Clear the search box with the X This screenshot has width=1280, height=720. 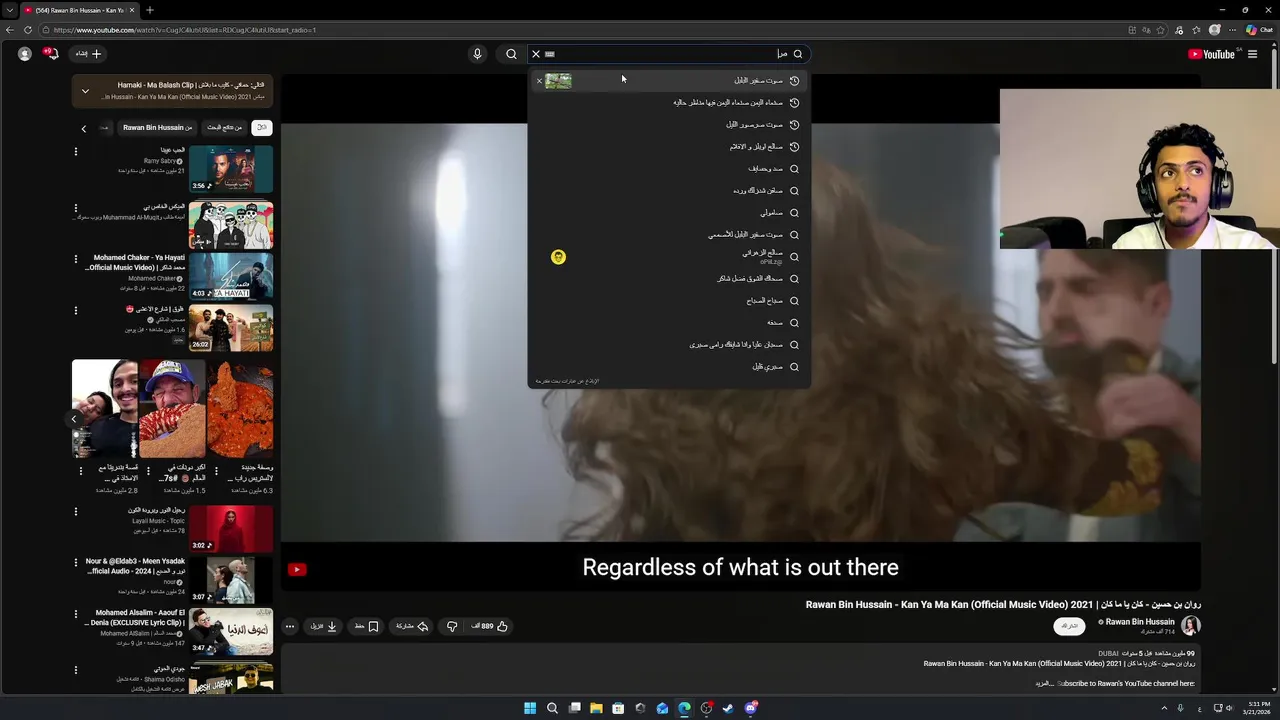536,54
